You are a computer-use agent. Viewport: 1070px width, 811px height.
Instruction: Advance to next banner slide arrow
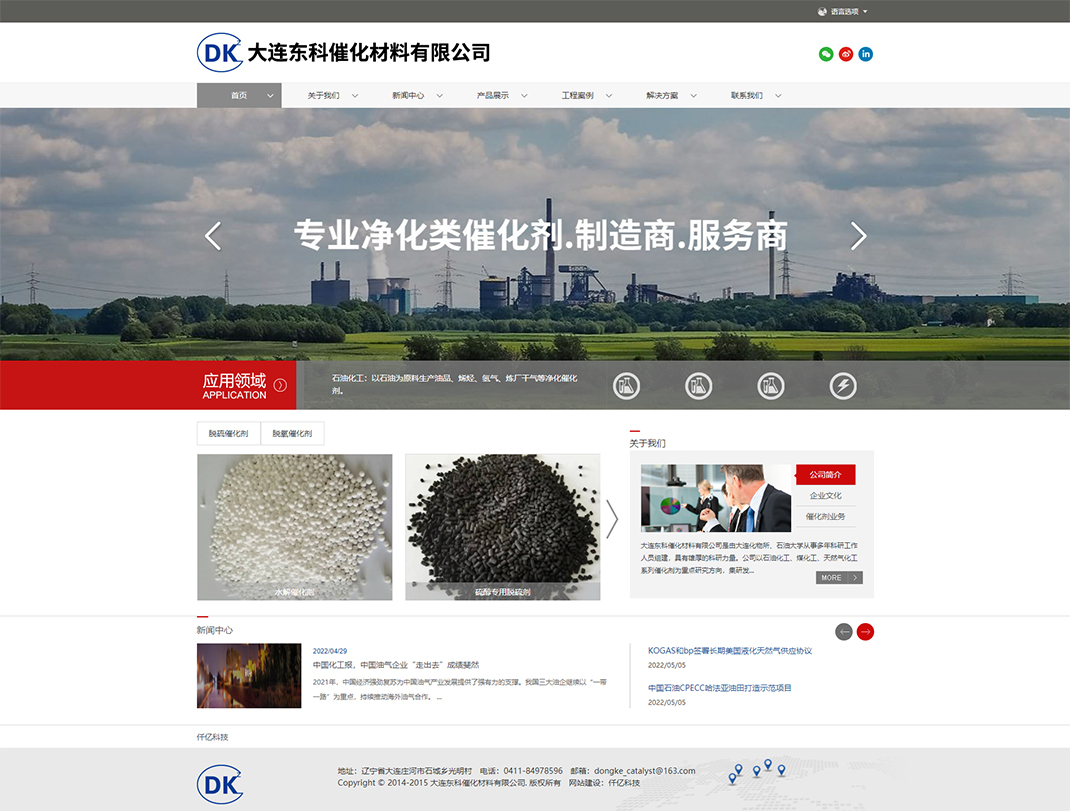[x=858, y=236]
